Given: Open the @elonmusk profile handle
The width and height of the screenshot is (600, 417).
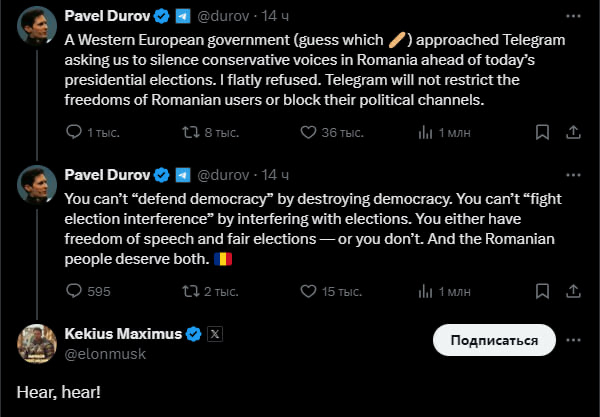Looking at the screenshot, I should (x=105, y=354).
